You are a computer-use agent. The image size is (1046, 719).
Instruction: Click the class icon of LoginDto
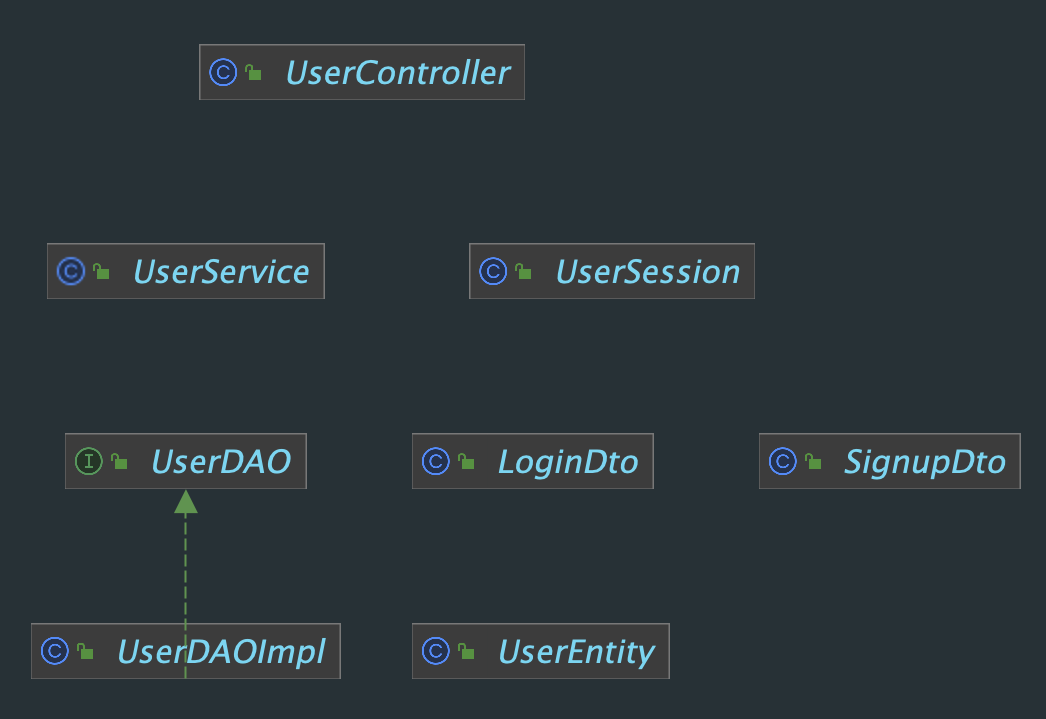[436, 461]
